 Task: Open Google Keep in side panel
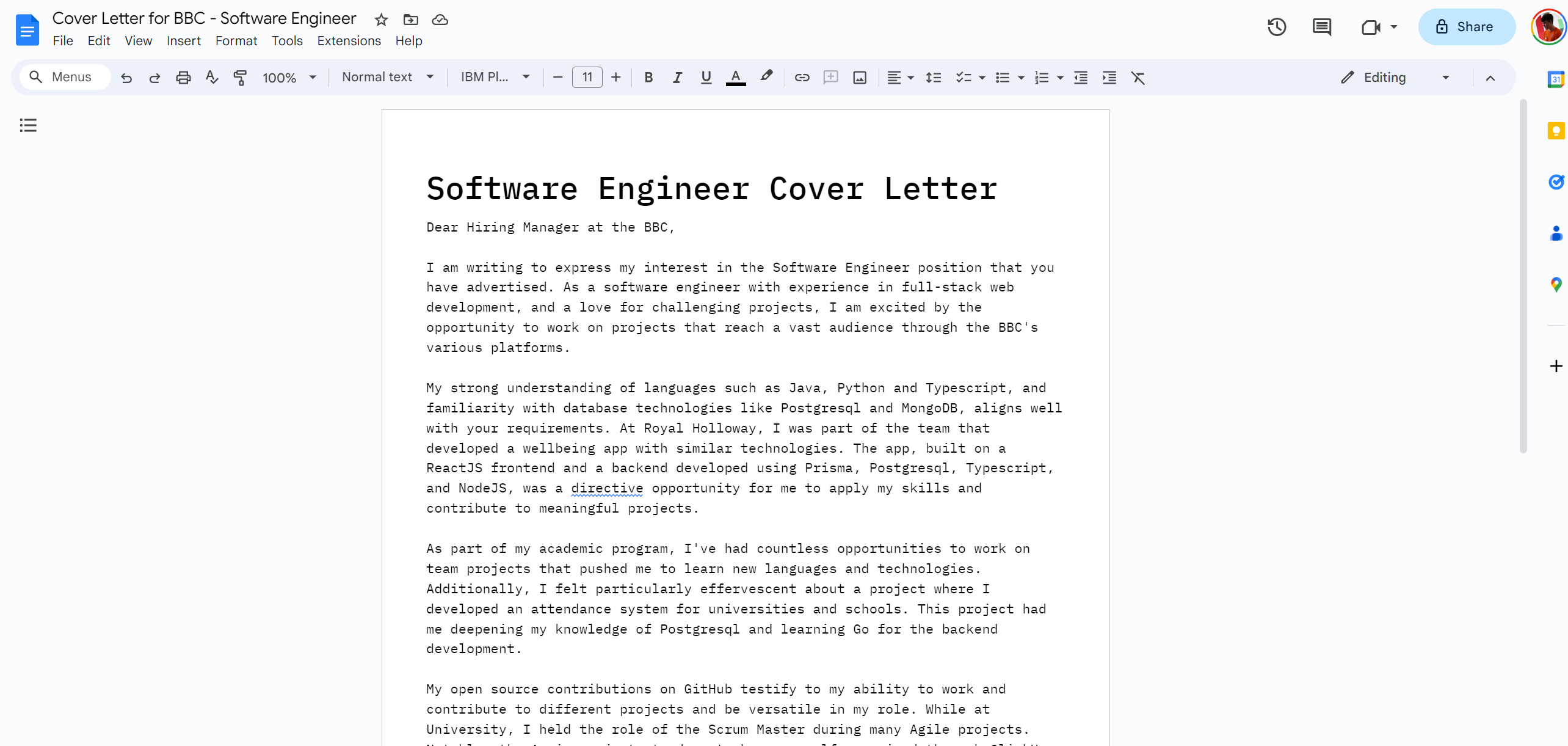(x=1556, y=131)
